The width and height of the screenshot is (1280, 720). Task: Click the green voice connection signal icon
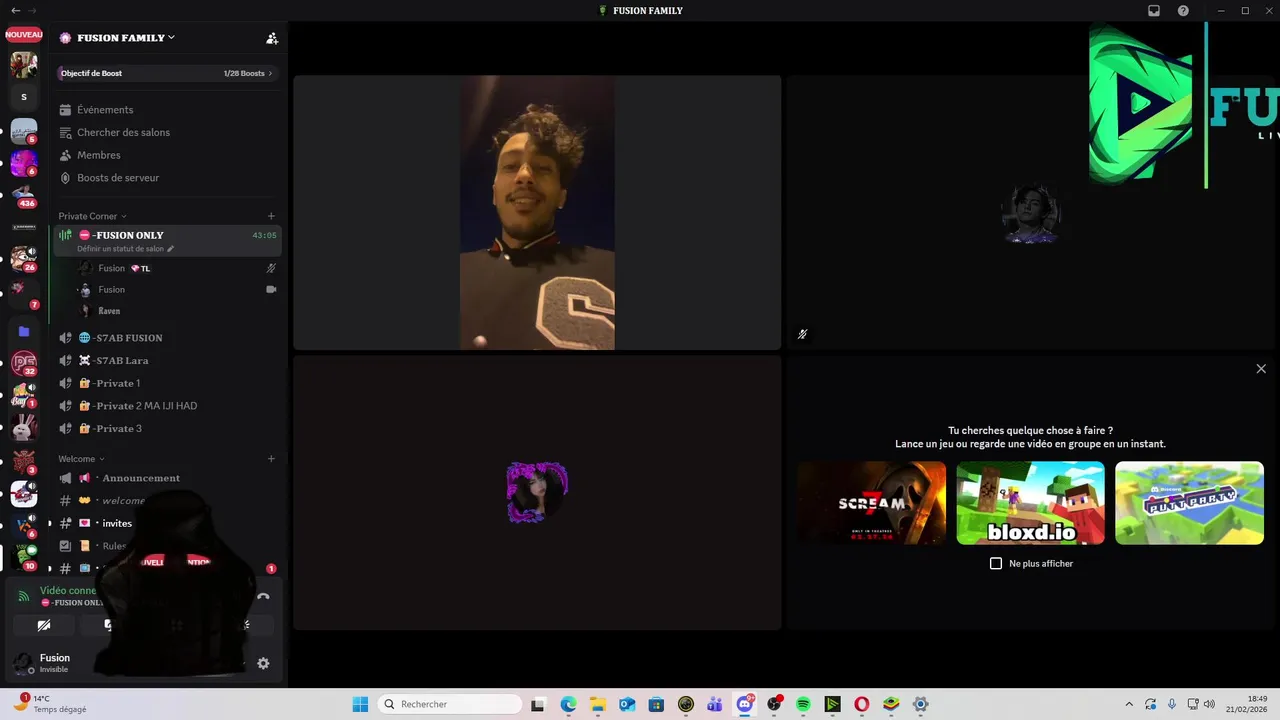(24, 596)
